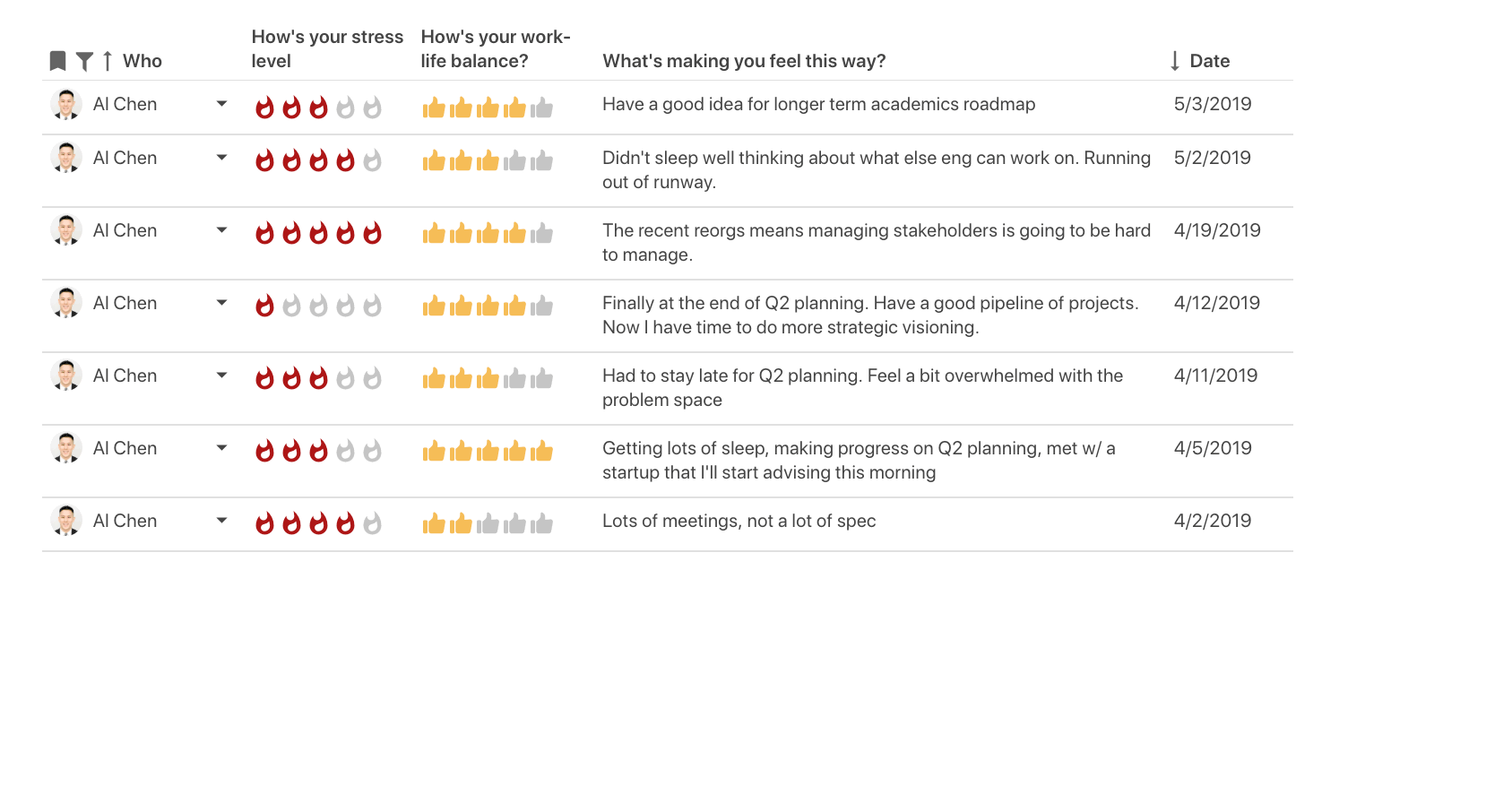Click Al Chen's avatar on 4/11/2019 row
The width and height of the screenshot is (1512, 803).
pyautogui.click(x=66, y=376)
